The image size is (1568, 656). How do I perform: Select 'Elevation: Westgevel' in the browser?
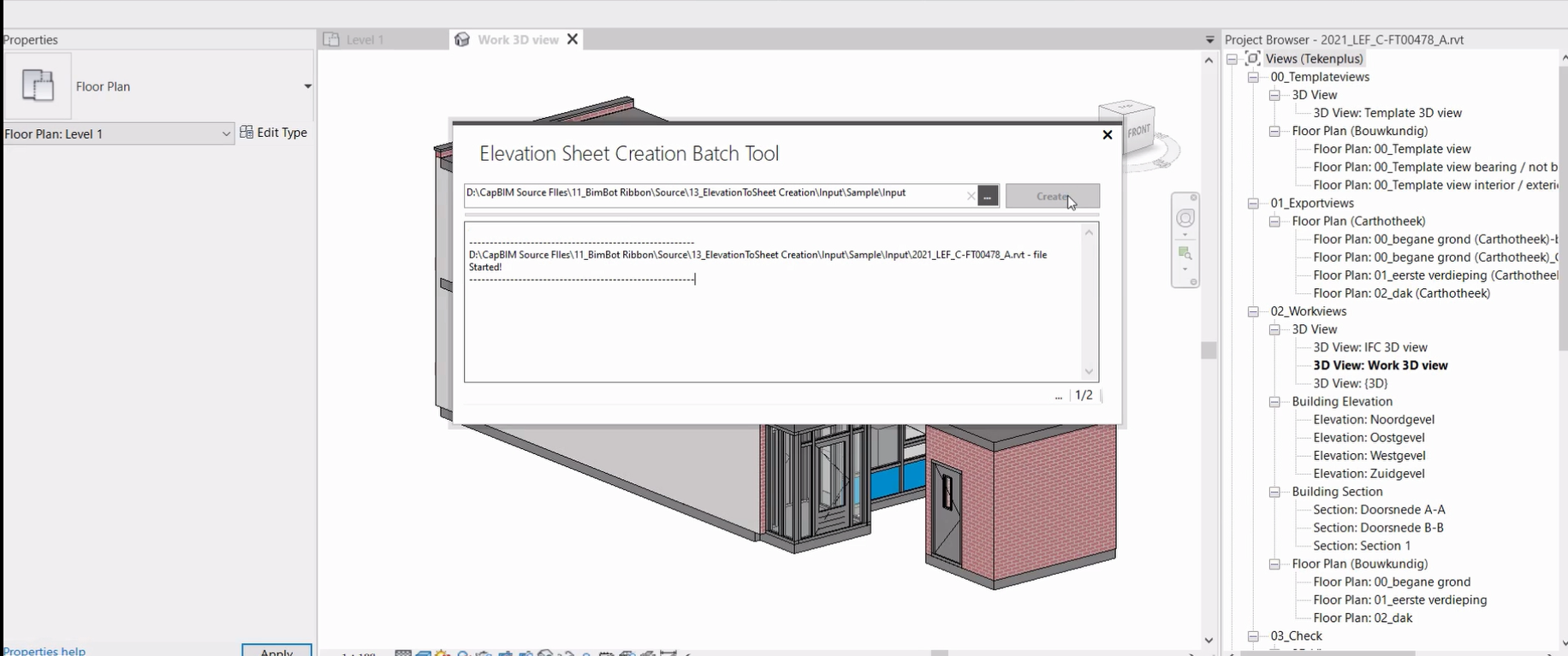(x=1369, y=456)
